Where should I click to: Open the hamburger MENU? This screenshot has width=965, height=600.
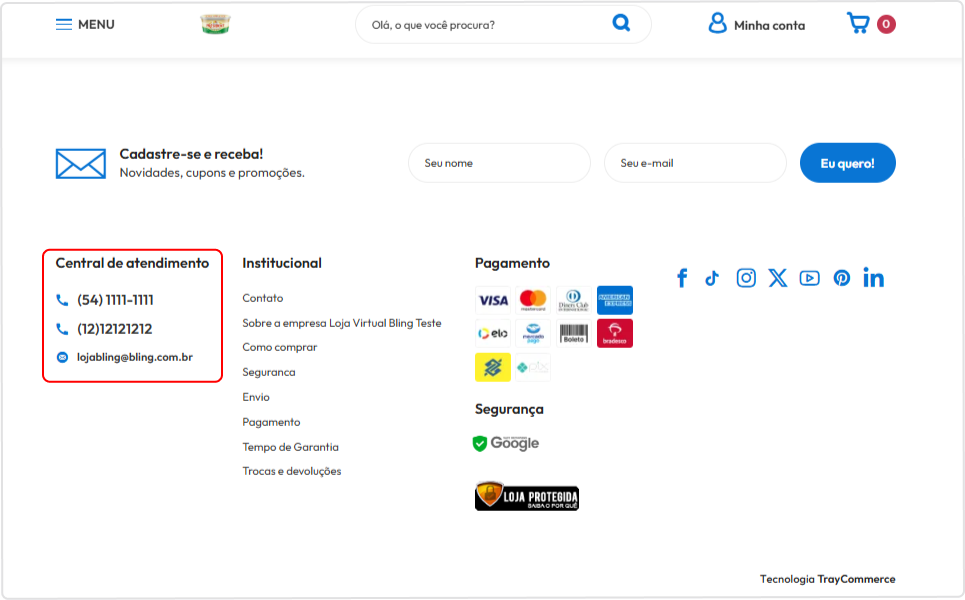click(85, 25)
